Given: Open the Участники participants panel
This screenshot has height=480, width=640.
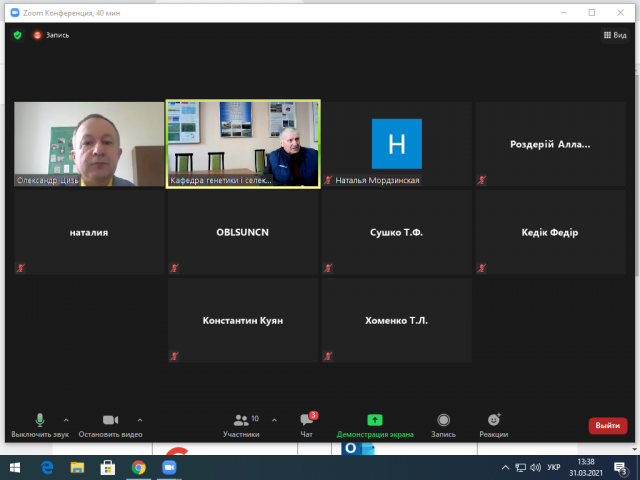Looking at the screenshot, I should pos(241,425).
